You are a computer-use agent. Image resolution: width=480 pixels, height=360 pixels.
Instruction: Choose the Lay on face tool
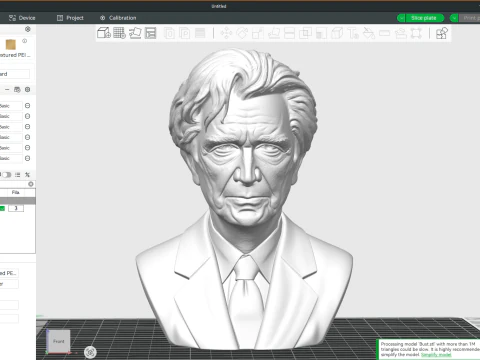point(274,33)
